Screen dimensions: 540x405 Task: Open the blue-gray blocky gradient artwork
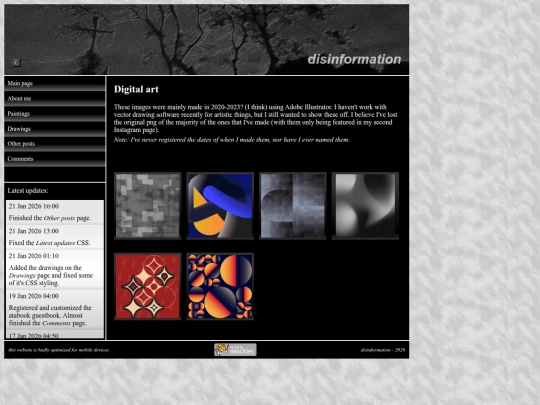pyautogui.click(x=293, y=206)
